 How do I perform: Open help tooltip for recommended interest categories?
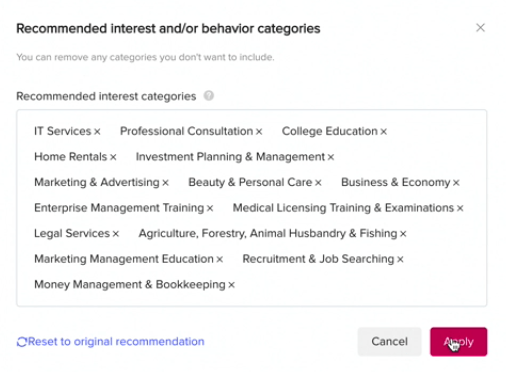pyautogui.click(x=209, y=96)
